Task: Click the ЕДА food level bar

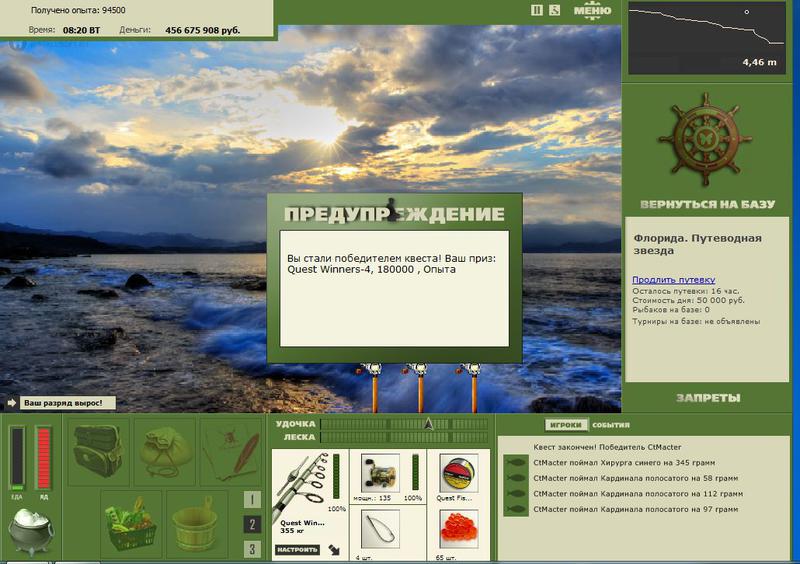Action: (x=17, y=458)
